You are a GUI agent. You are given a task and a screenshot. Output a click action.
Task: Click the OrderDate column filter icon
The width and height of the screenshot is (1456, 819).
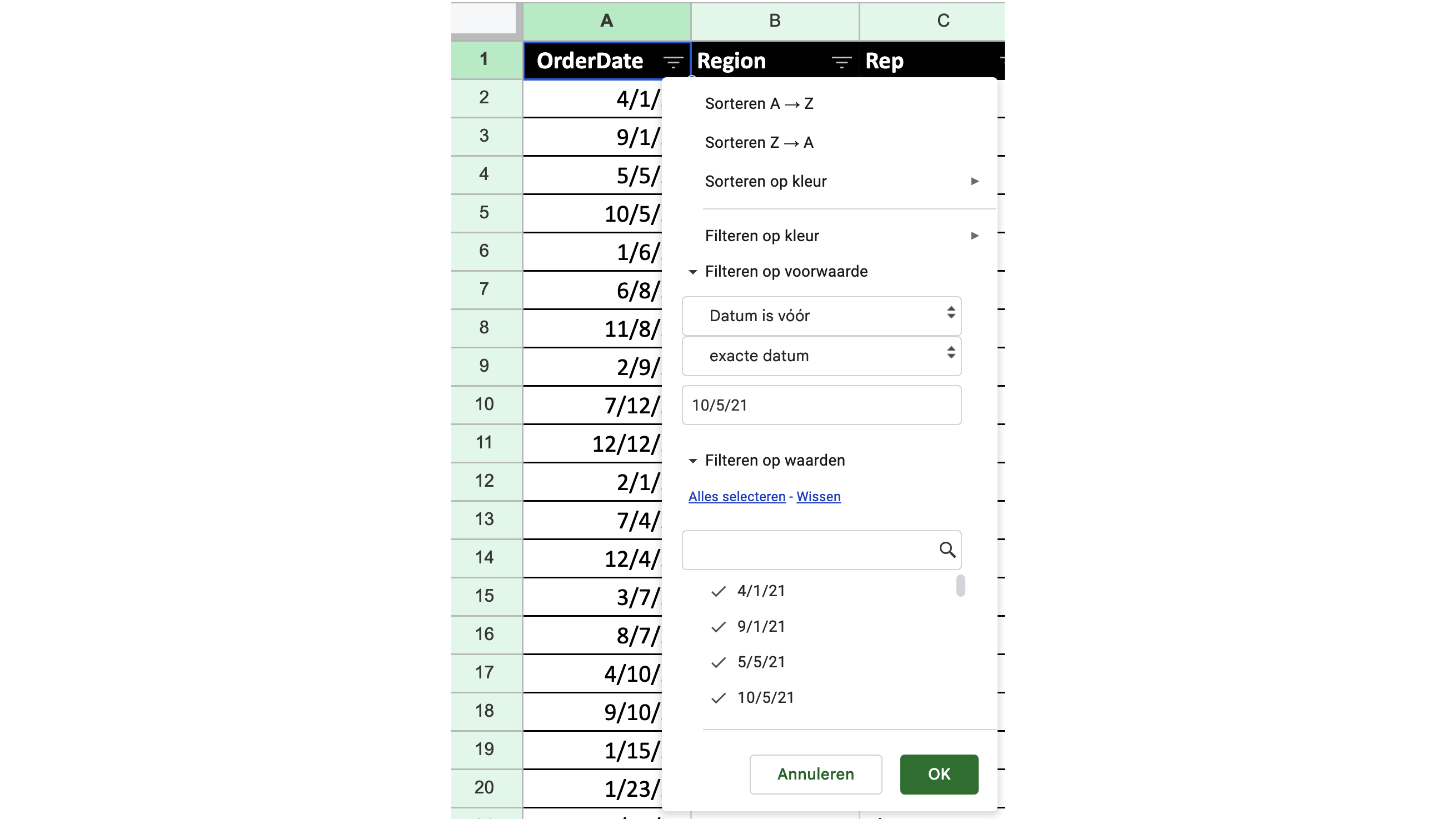point(672,61)
